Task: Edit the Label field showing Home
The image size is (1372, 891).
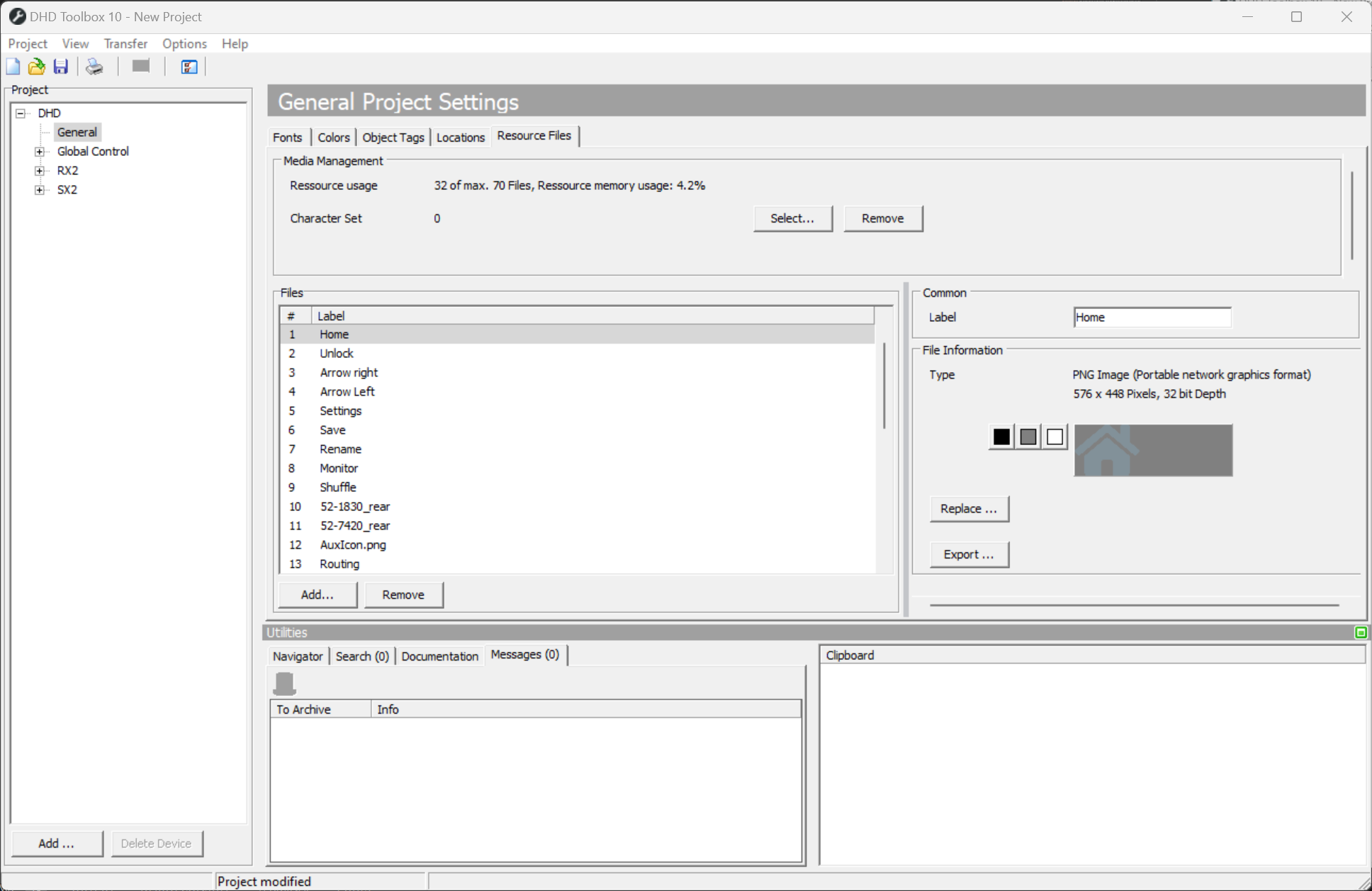Action: tap(1152, 317)
